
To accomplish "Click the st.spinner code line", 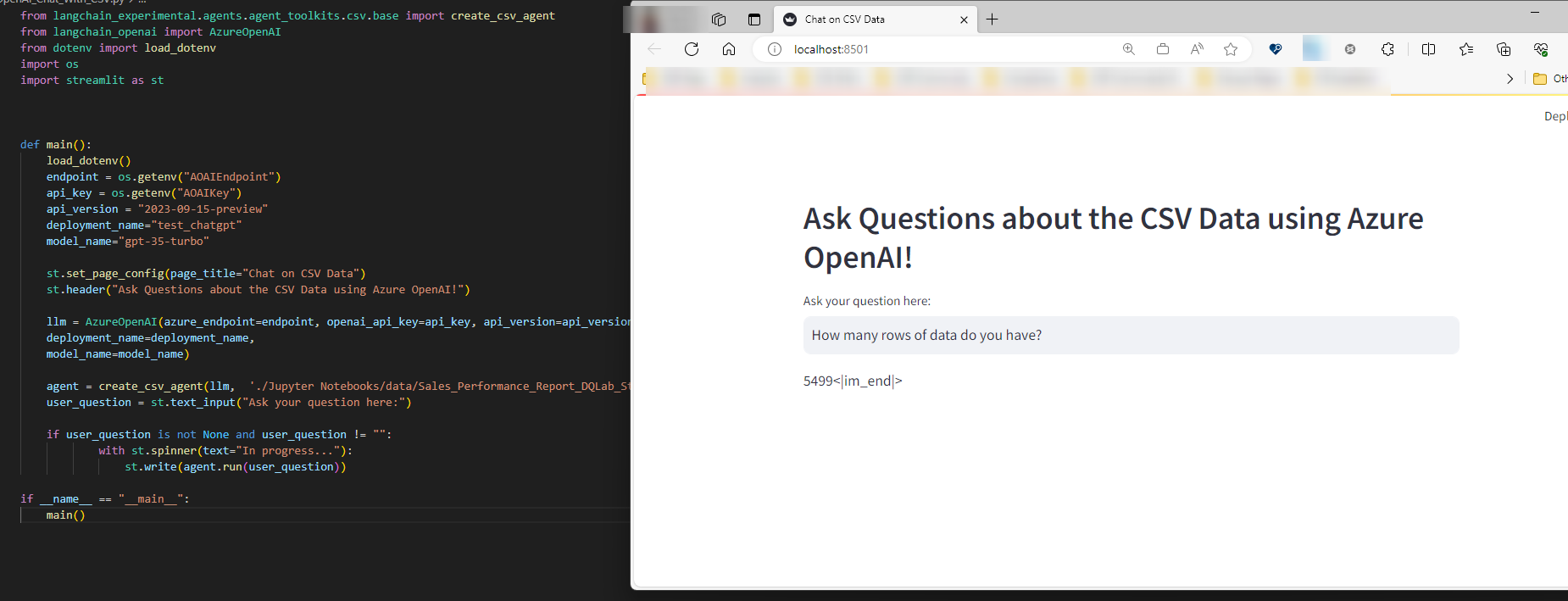I will point(225,451).
